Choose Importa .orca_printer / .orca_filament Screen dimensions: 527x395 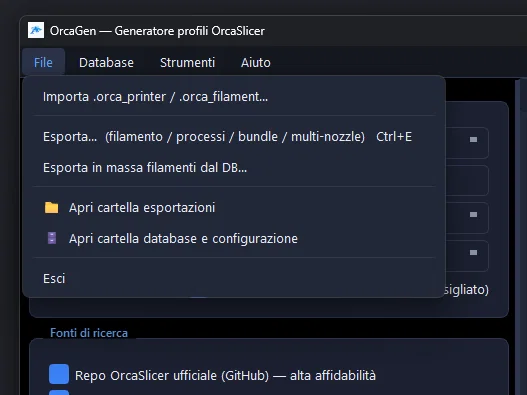coord(234,97)
